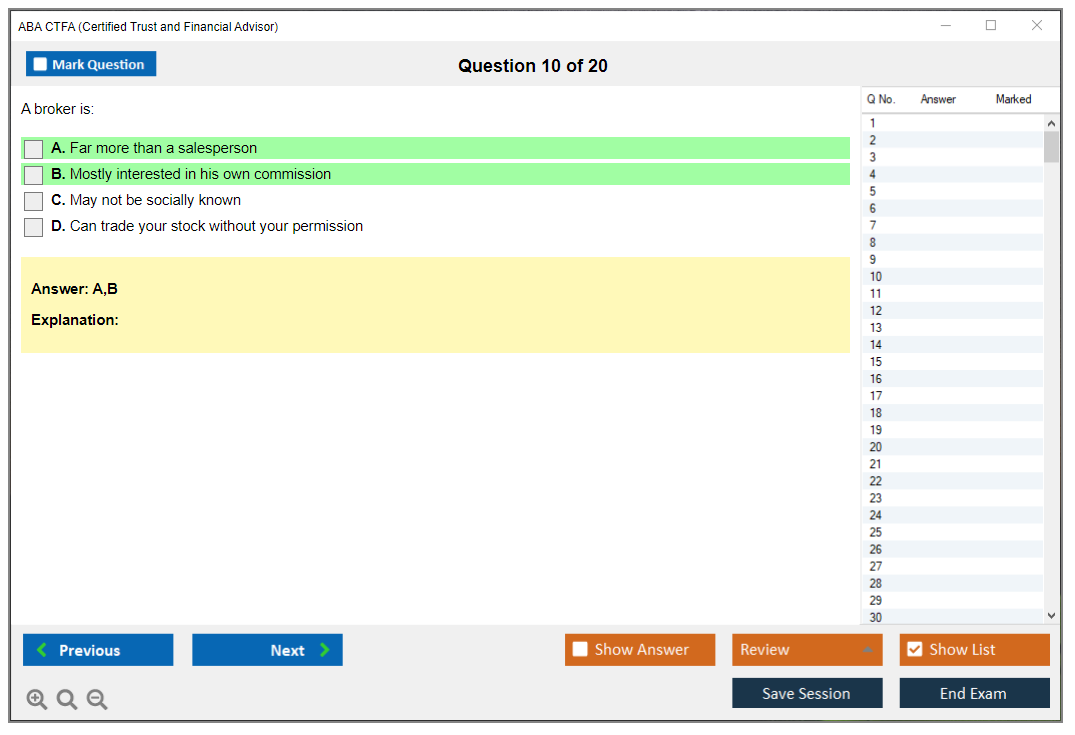Screen dimensions: 1075x735
Task: Jump to question 20 in the list
Action: click(876, 447)
